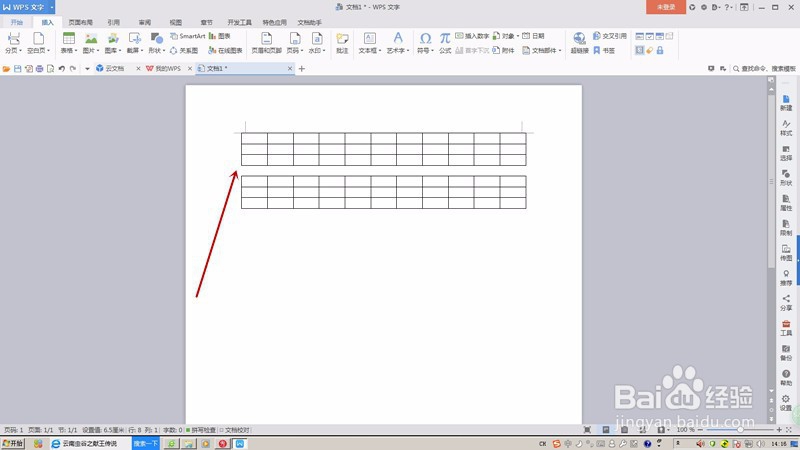
Task: Click the lock icon in the ribbon
Action: point(660,51)
